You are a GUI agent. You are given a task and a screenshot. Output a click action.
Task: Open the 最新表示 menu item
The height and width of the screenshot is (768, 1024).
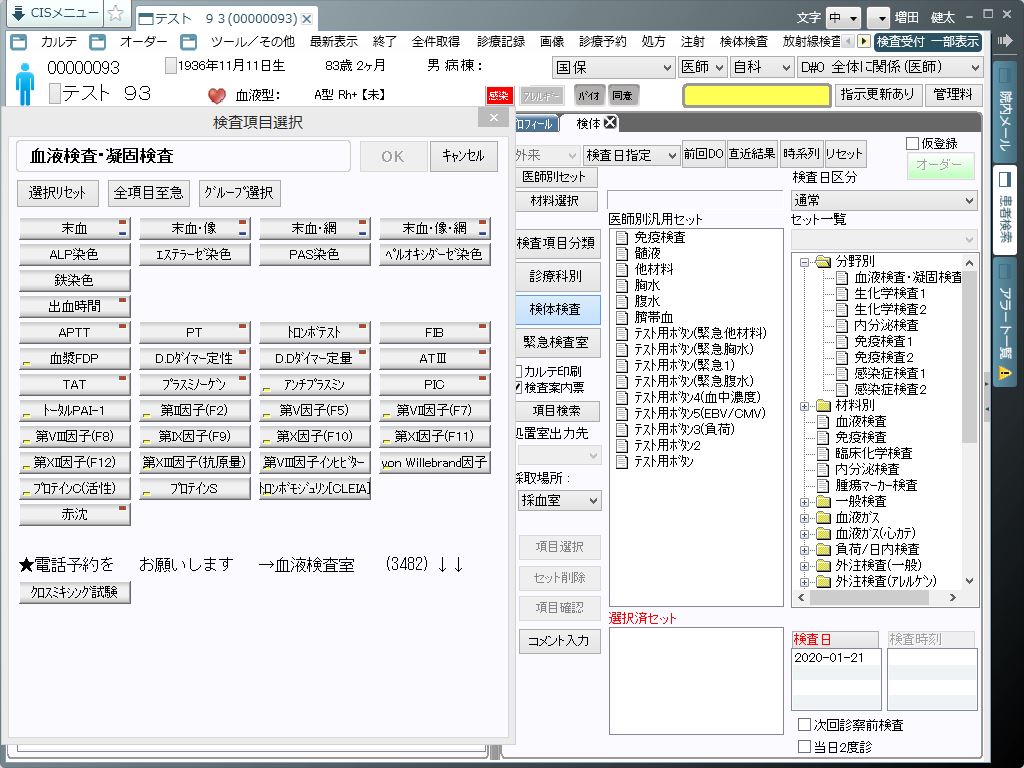pos(334,42)
